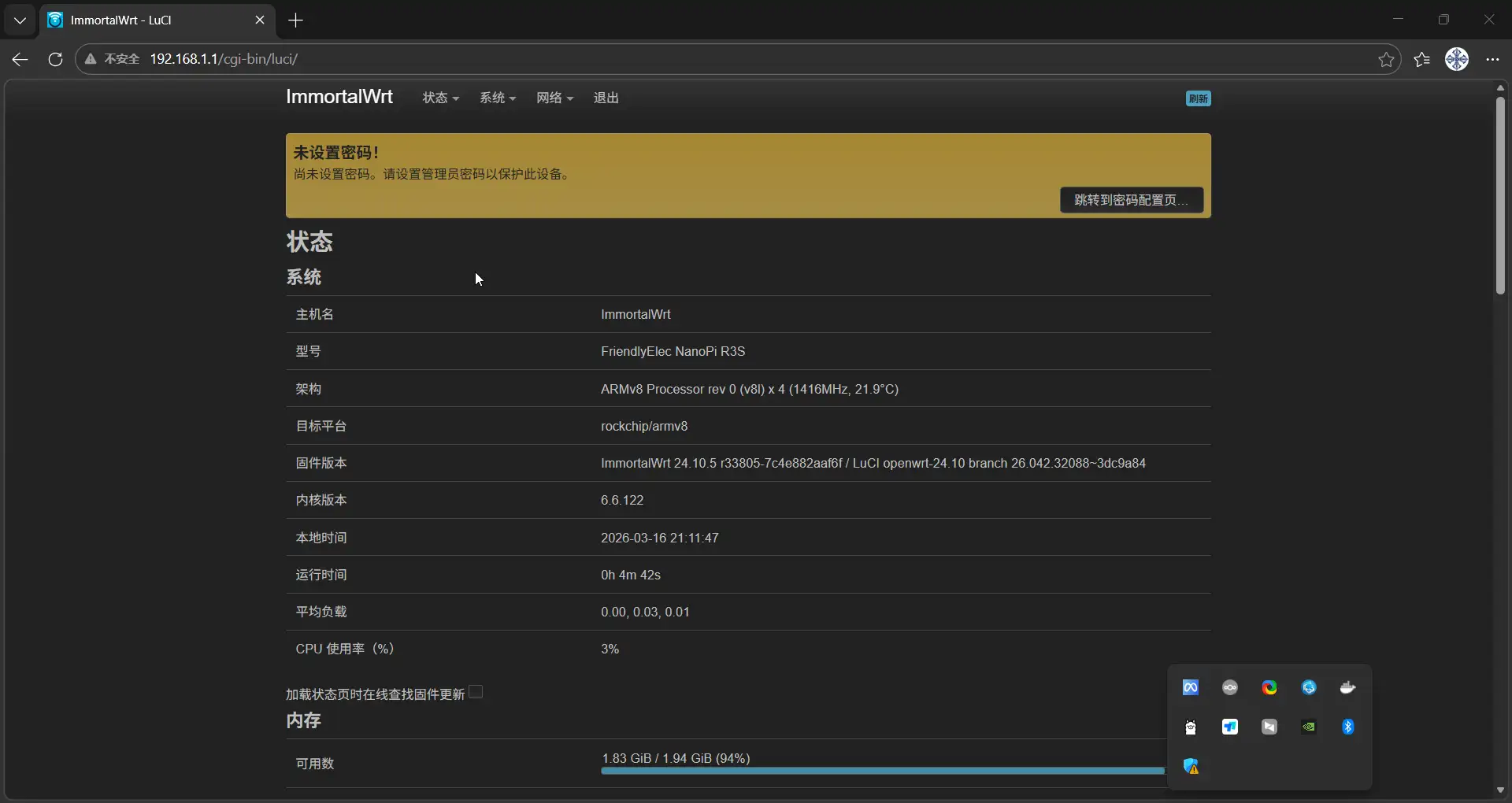The height and width of the screenshot is (803, 1512).
Task: Click the ImmortalWrt brand link
Action: tap(339, 97)
